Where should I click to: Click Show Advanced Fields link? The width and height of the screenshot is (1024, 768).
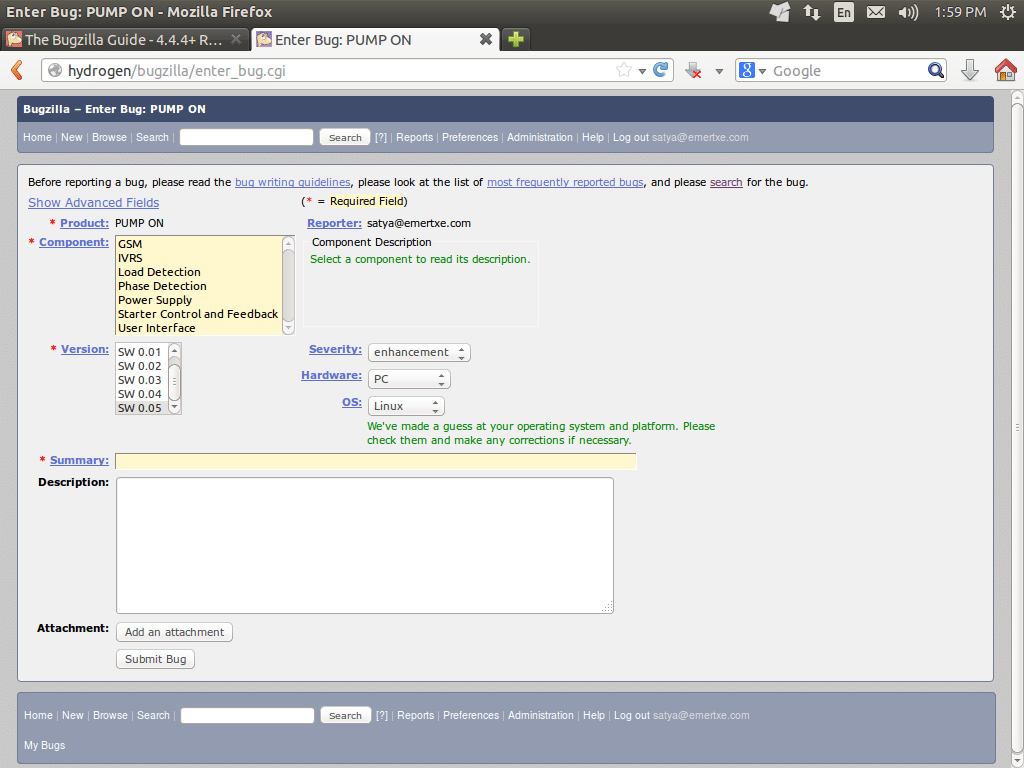tap(93, 202)
